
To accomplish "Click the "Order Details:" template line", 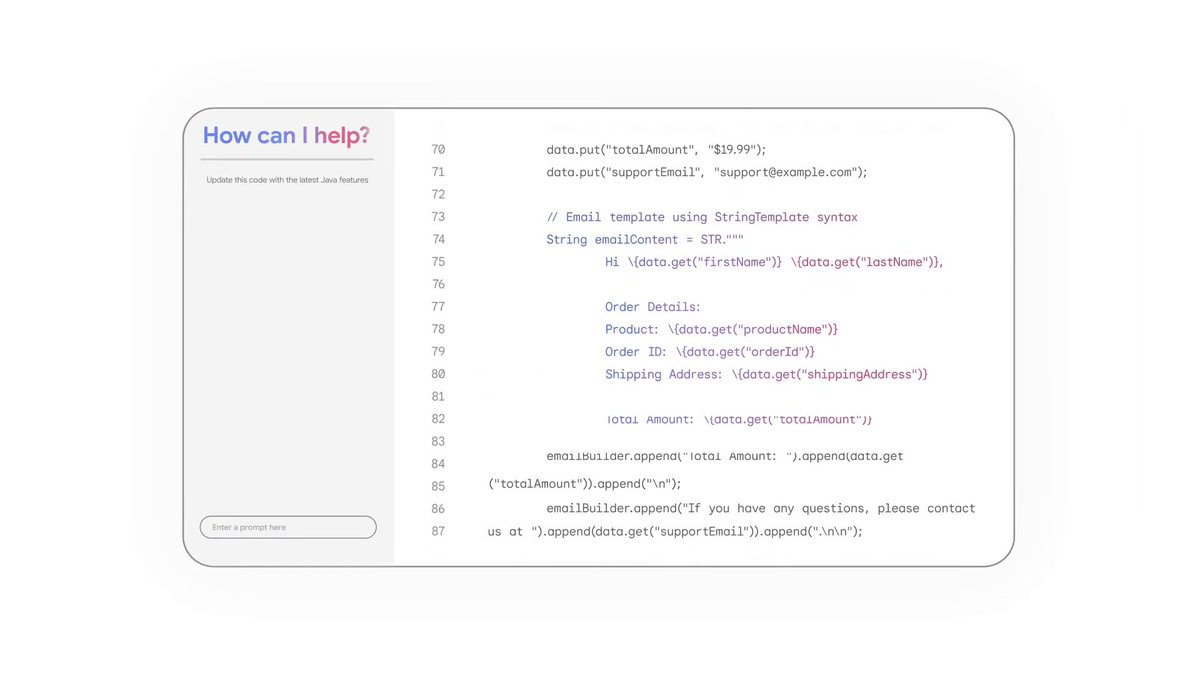I will pos(653,307).
